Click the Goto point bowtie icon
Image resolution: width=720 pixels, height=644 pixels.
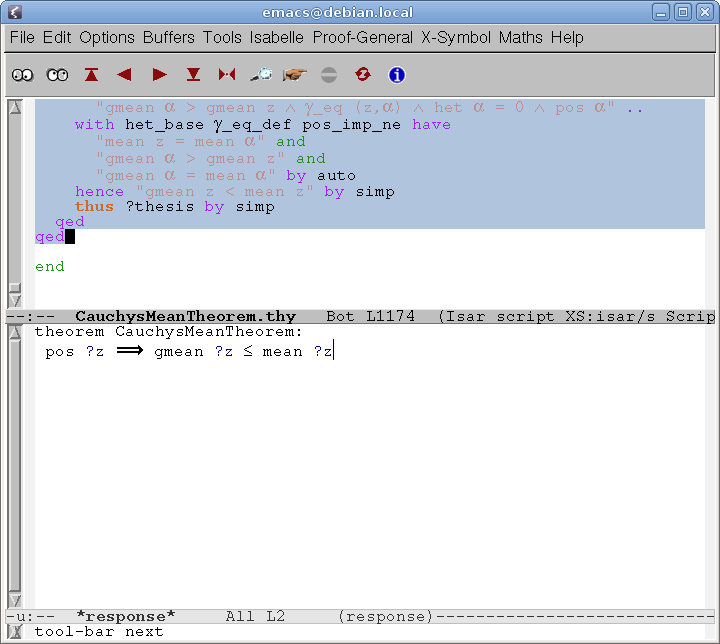227,75
